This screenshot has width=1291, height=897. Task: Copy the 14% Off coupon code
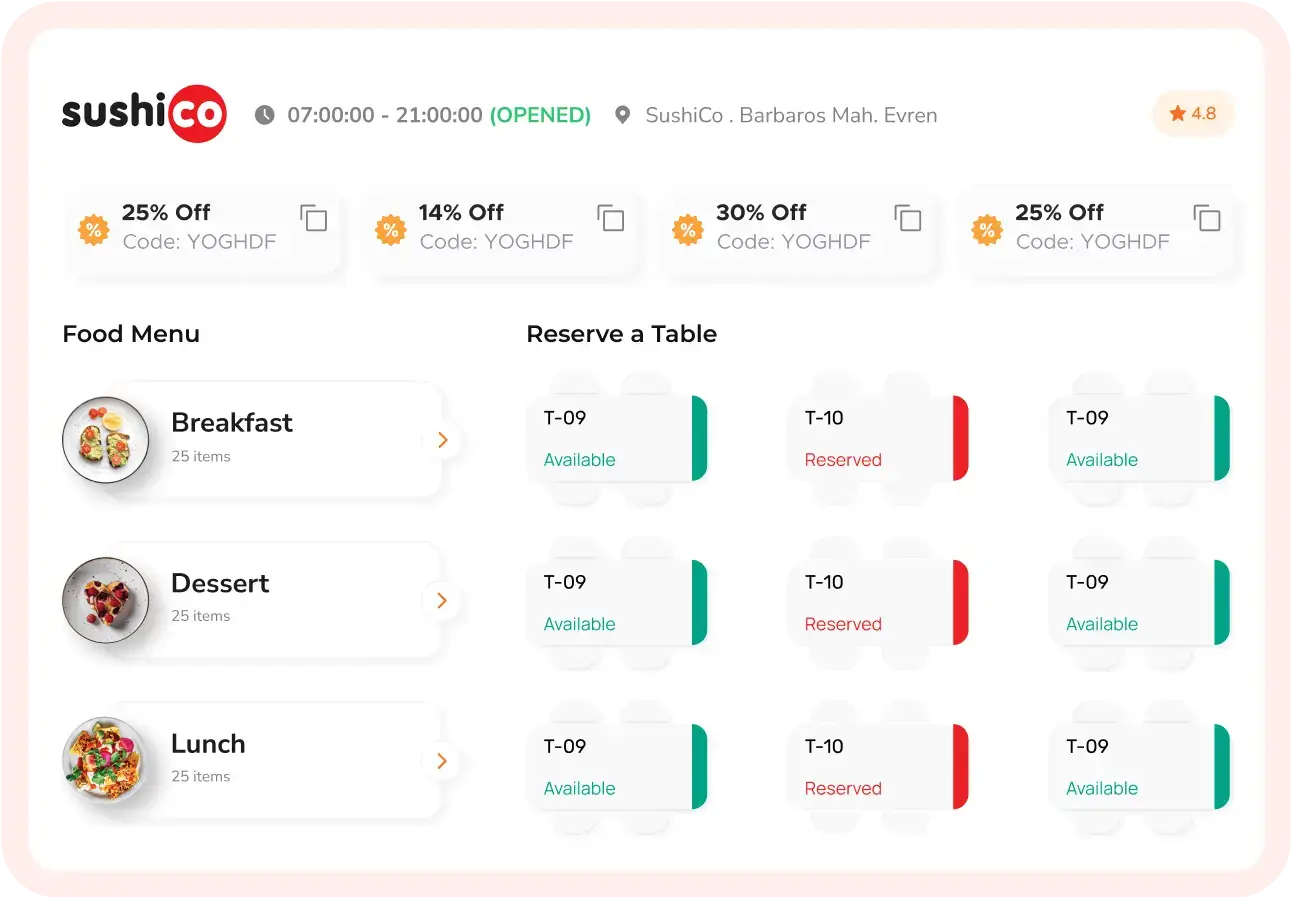[x=610, y=218]
